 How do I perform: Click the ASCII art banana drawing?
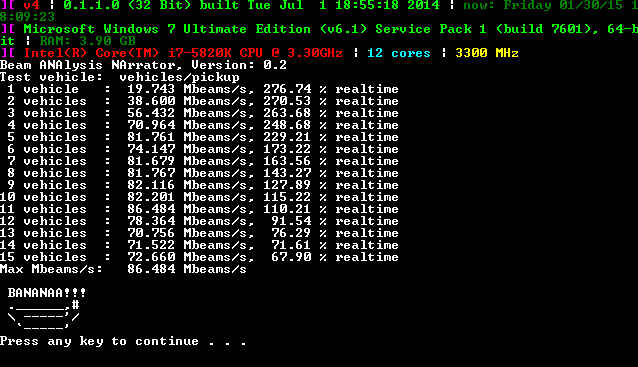44,314
